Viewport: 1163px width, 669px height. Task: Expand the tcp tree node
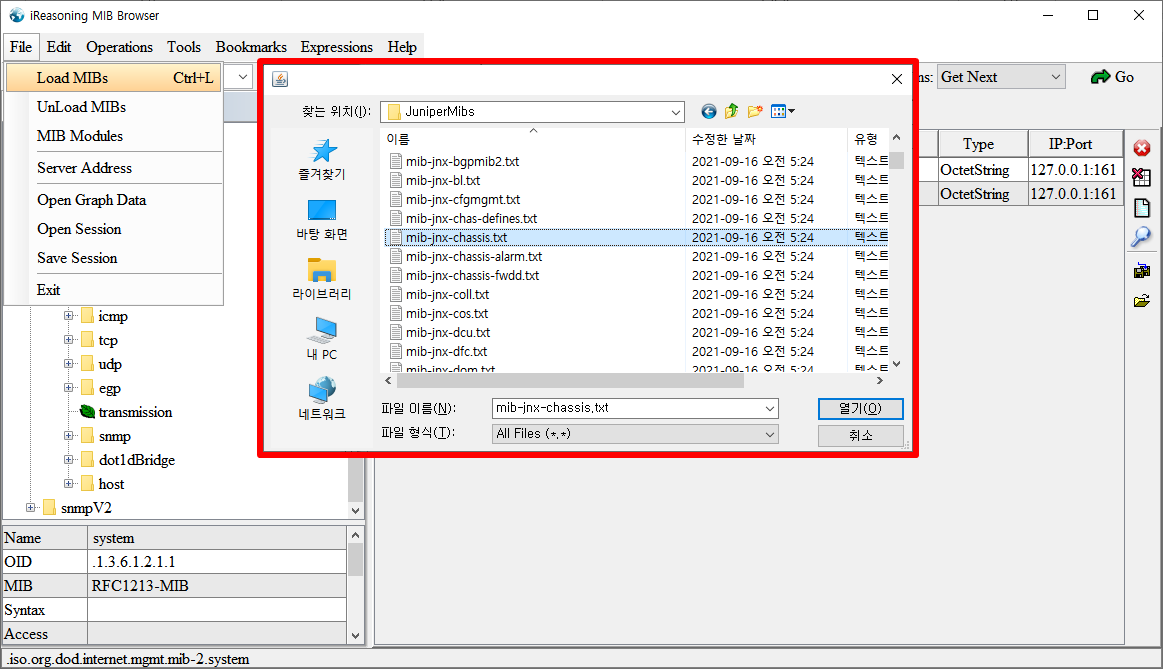[68, 340]
